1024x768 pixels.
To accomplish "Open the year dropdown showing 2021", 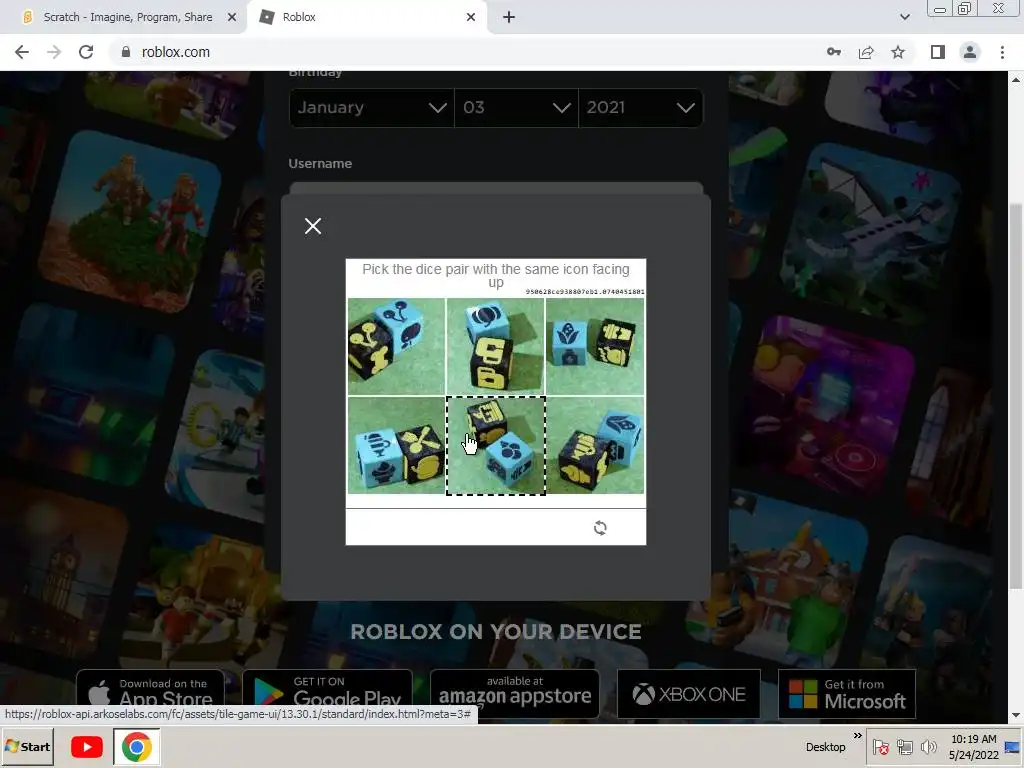I will pyautogui.click(x=641, y=108).
